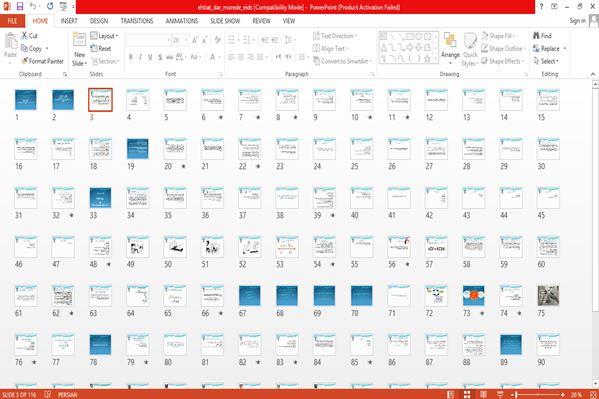Open the Shape Fill dropdown

coord(498,36)
